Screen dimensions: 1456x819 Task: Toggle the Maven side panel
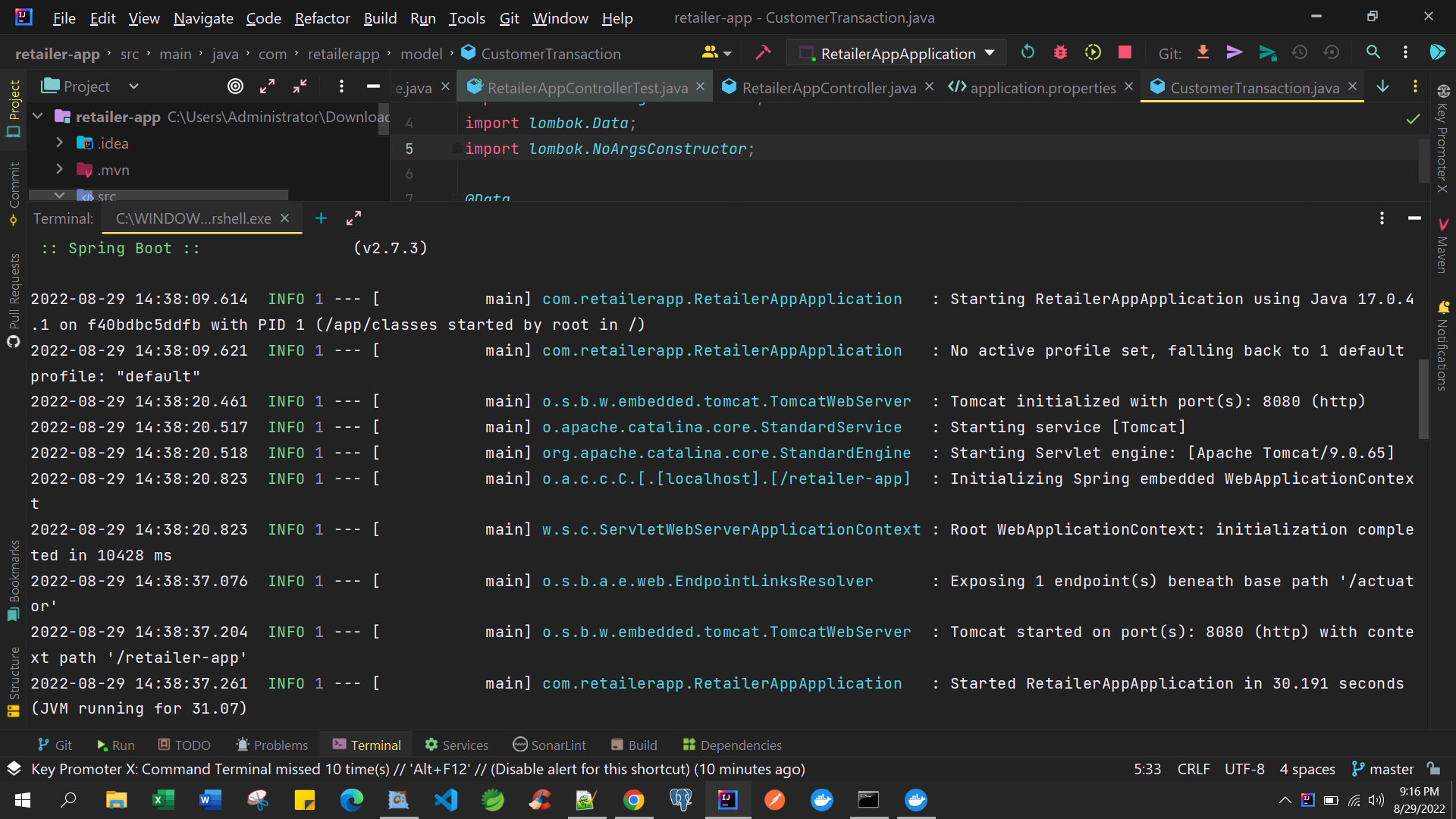[x=1442, y=246]
